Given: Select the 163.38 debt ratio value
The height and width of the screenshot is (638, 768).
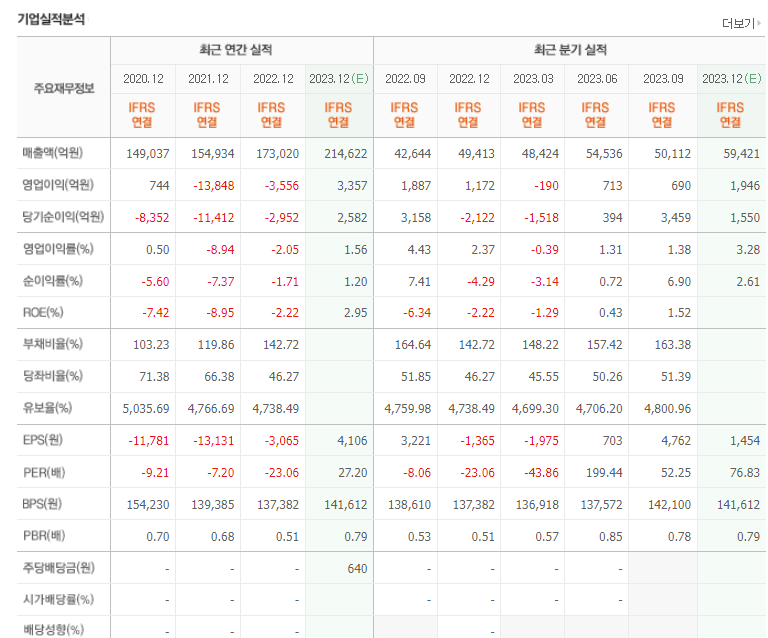Looking at the screenshot, I should (x=672, y=345).
